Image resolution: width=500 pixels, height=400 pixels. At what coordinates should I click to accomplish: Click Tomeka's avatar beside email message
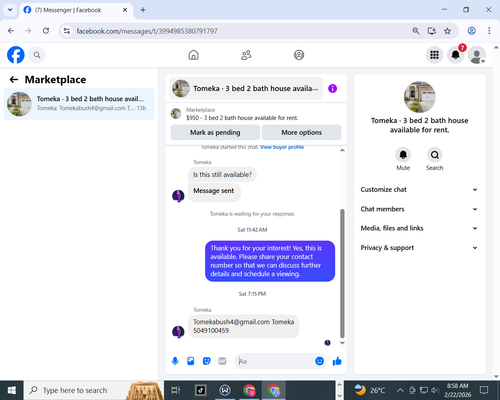(x=178, y=332)
